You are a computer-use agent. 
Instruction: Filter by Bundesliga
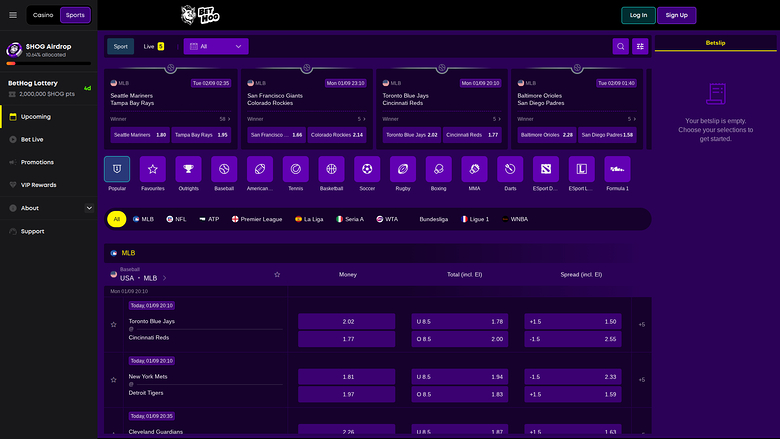click(x=433, y=219)
